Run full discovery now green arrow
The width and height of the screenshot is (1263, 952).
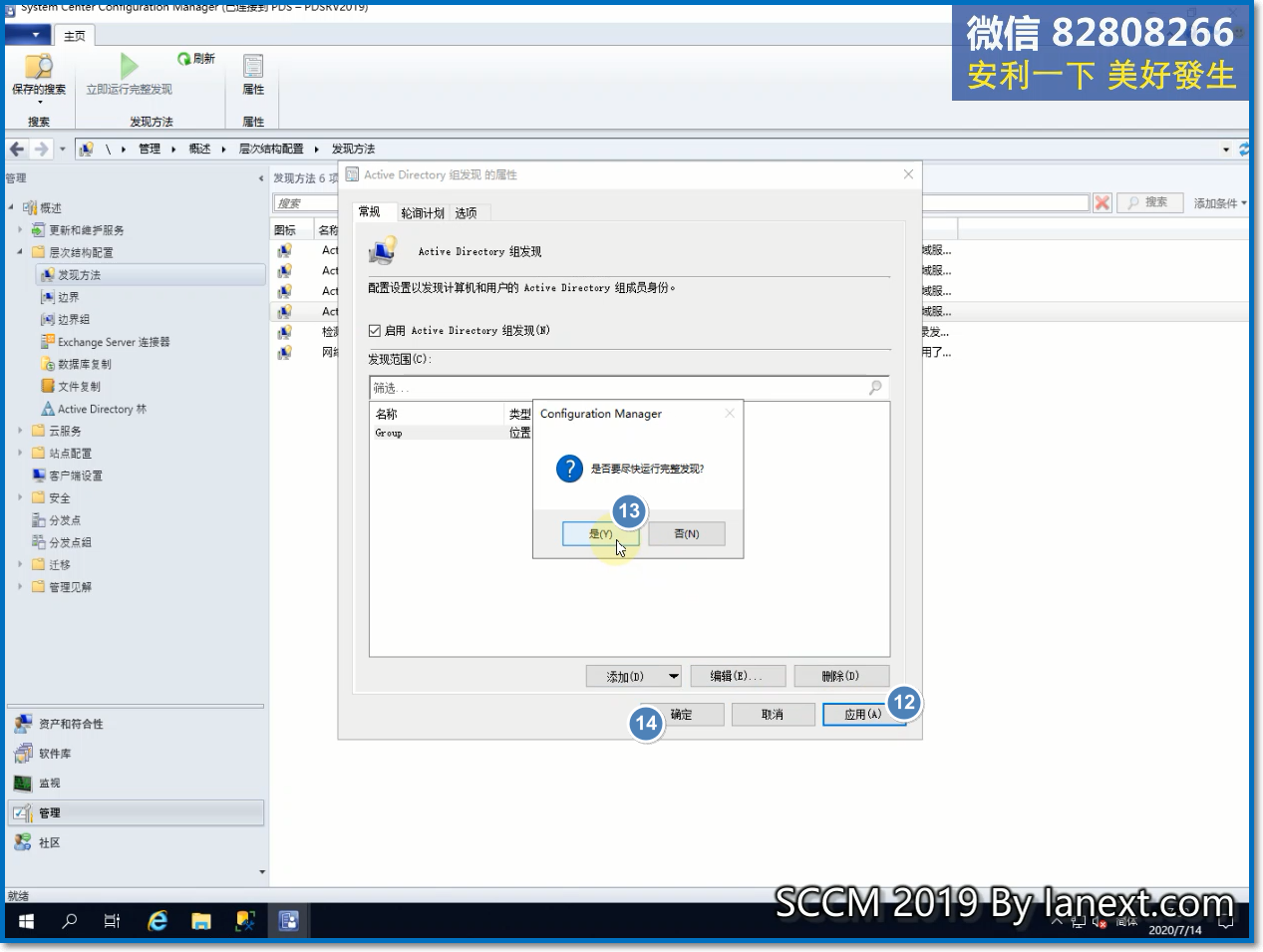129,66
